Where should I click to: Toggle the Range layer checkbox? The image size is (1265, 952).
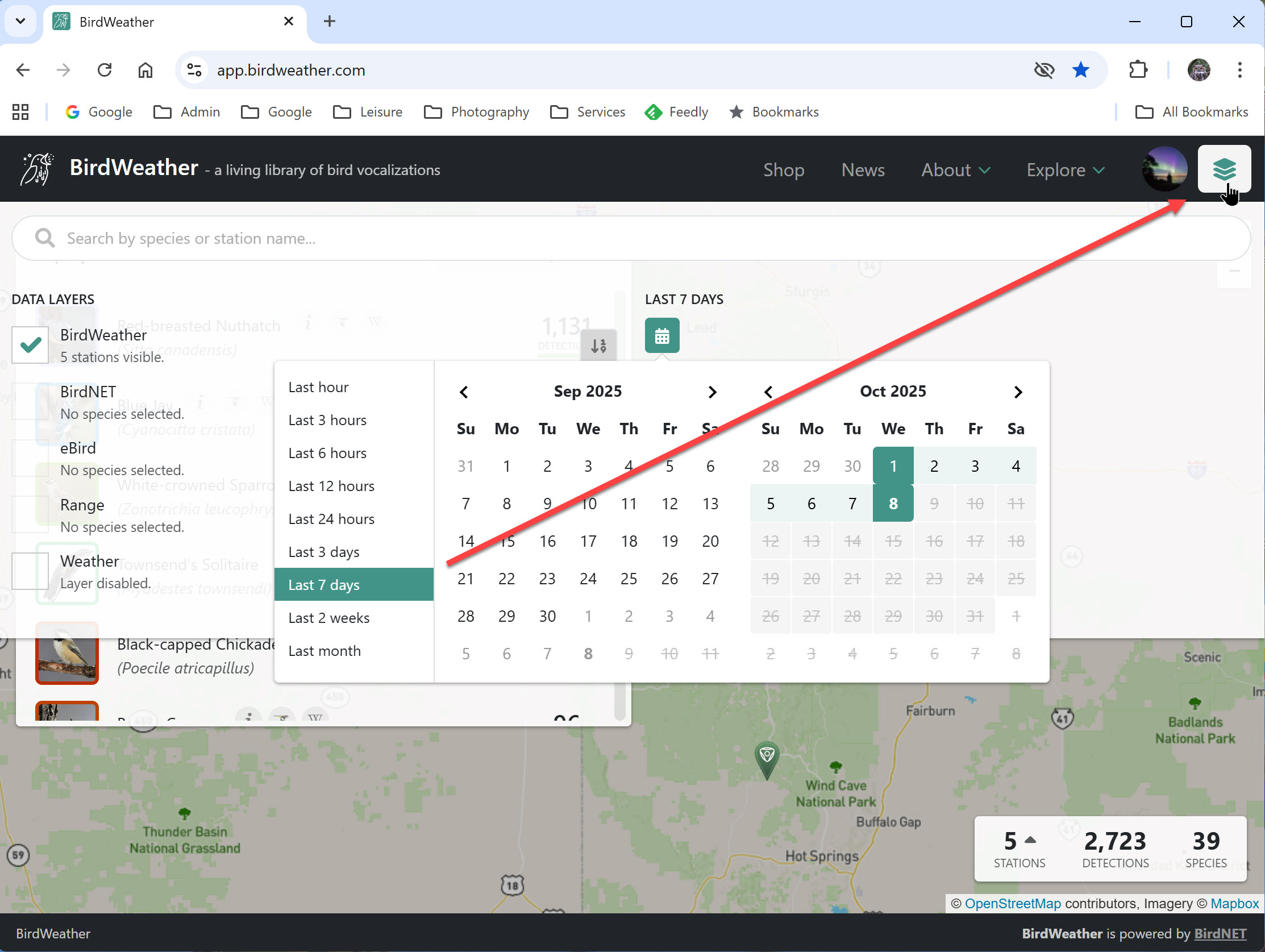(x=30, y=514)
